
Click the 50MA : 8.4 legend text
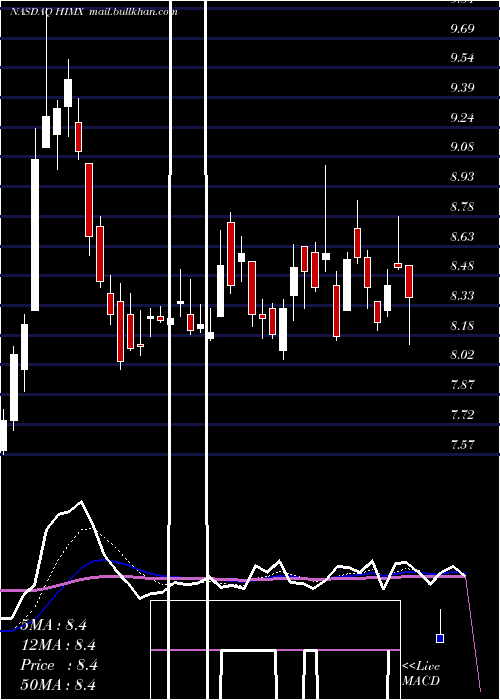[58, 684]
